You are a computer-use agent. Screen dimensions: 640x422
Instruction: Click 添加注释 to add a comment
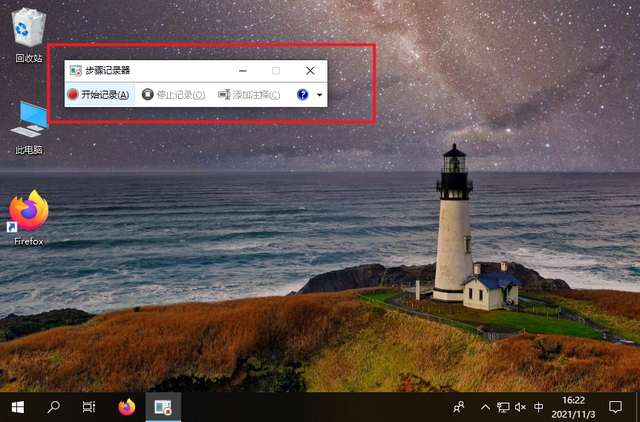click(249, 95)
